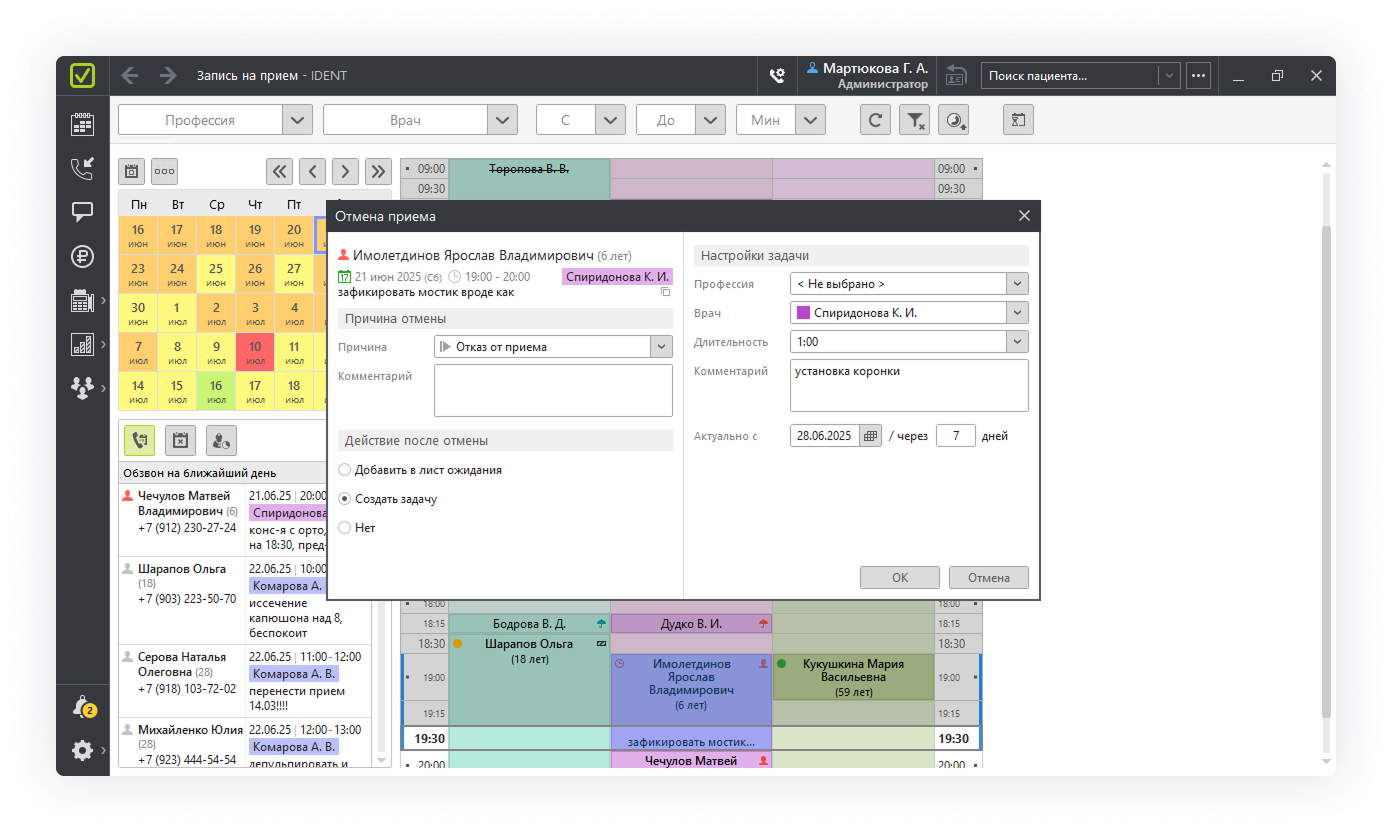Select the phone call list tab icon
The image size is (1392, 832).
click(139, 440)
